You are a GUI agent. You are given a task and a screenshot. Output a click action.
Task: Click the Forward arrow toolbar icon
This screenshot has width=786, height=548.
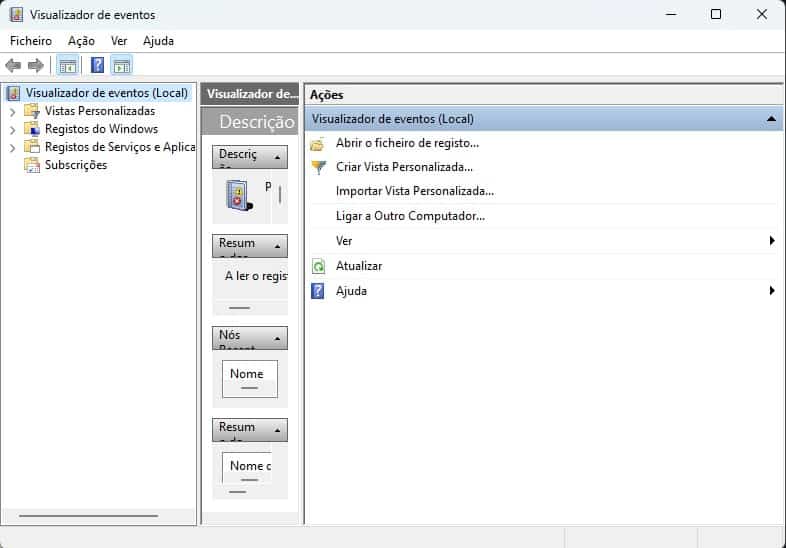pos(36,65)
